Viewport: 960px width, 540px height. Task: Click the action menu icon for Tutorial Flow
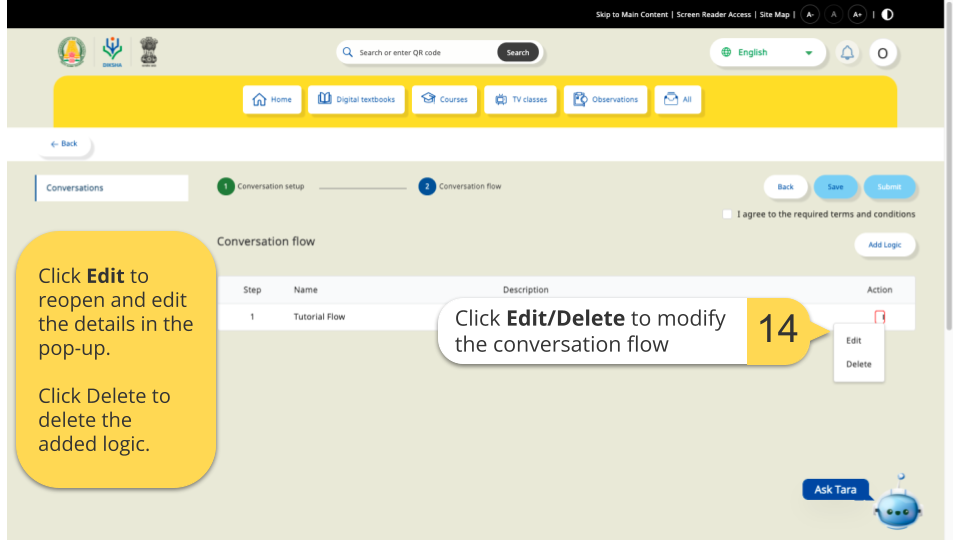pos(880,317)
